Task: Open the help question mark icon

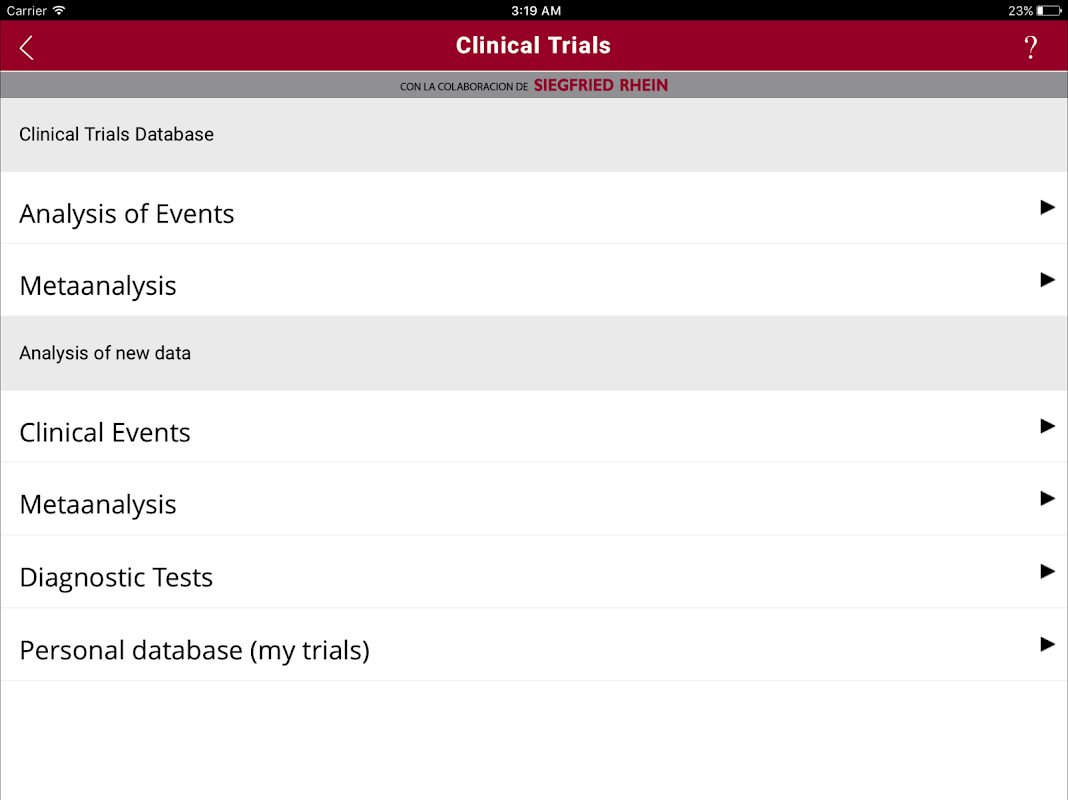Action: pos(1031,47)
